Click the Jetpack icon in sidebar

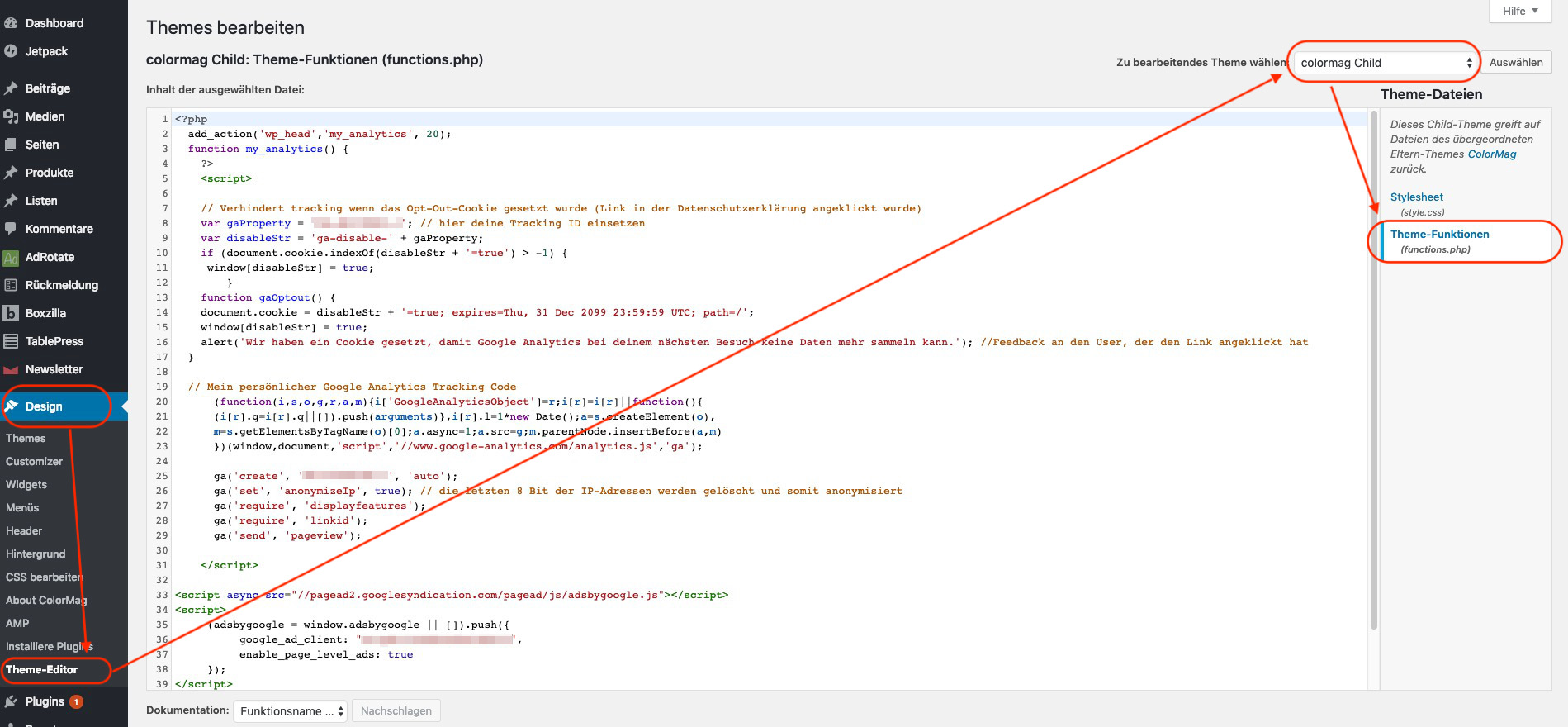coord(11,51)
